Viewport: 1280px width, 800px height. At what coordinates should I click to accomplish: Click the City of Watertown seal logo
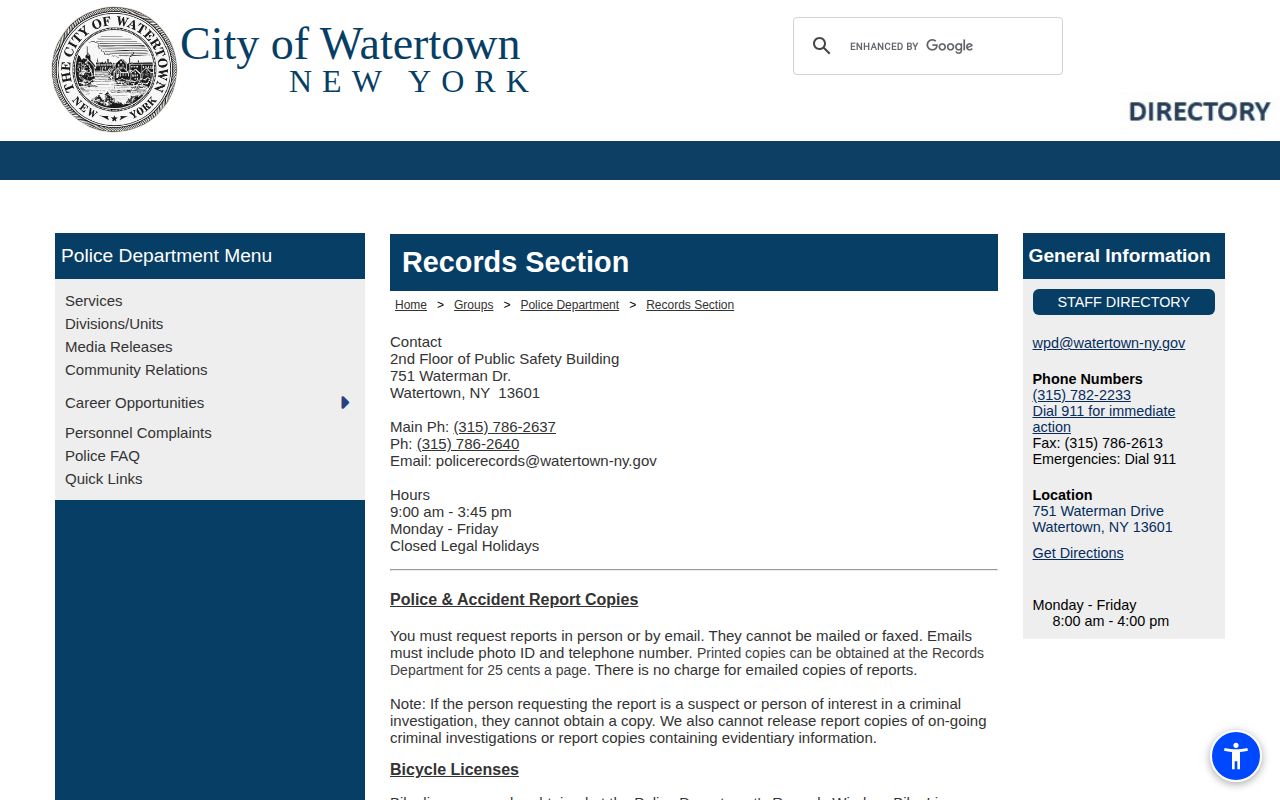[114, 70]
